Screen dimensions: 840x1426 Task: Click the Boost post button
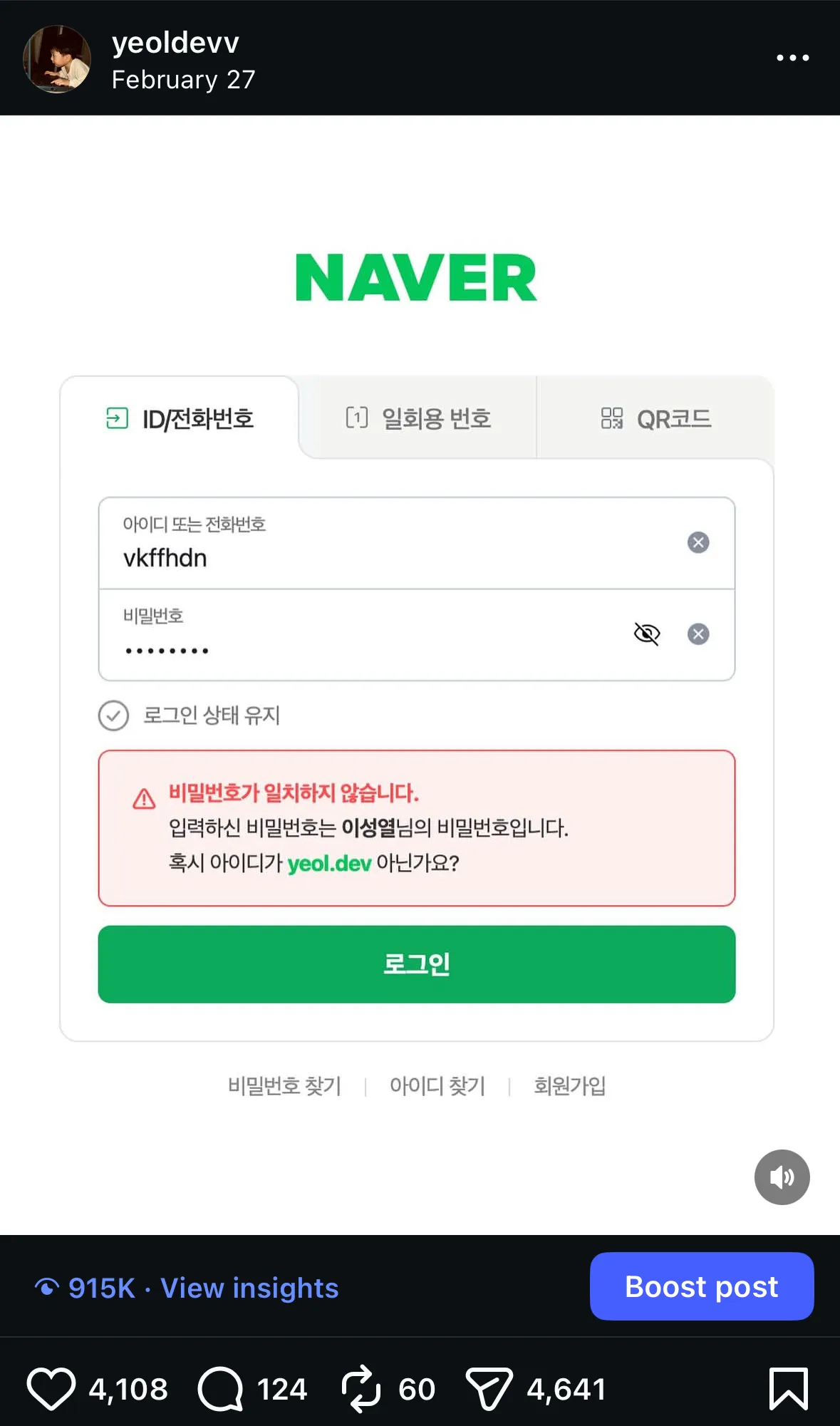[701, 1286]
